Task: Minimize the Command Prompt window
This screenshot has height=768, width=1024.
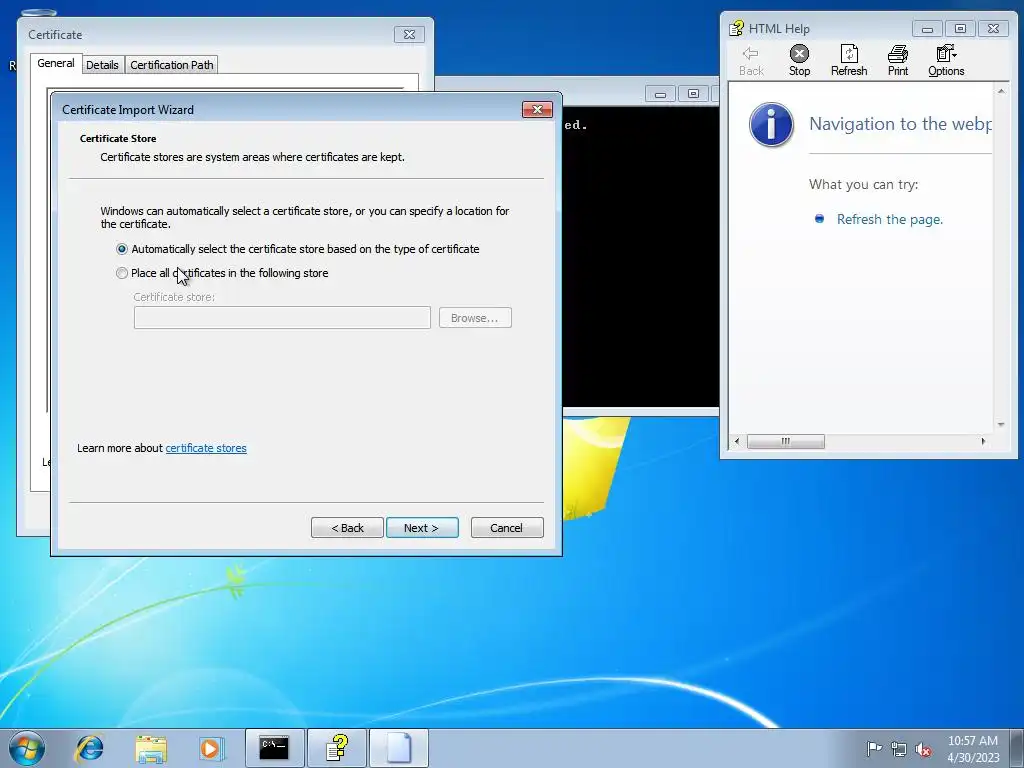Action: pyautogui.click(x=660, y=94)
